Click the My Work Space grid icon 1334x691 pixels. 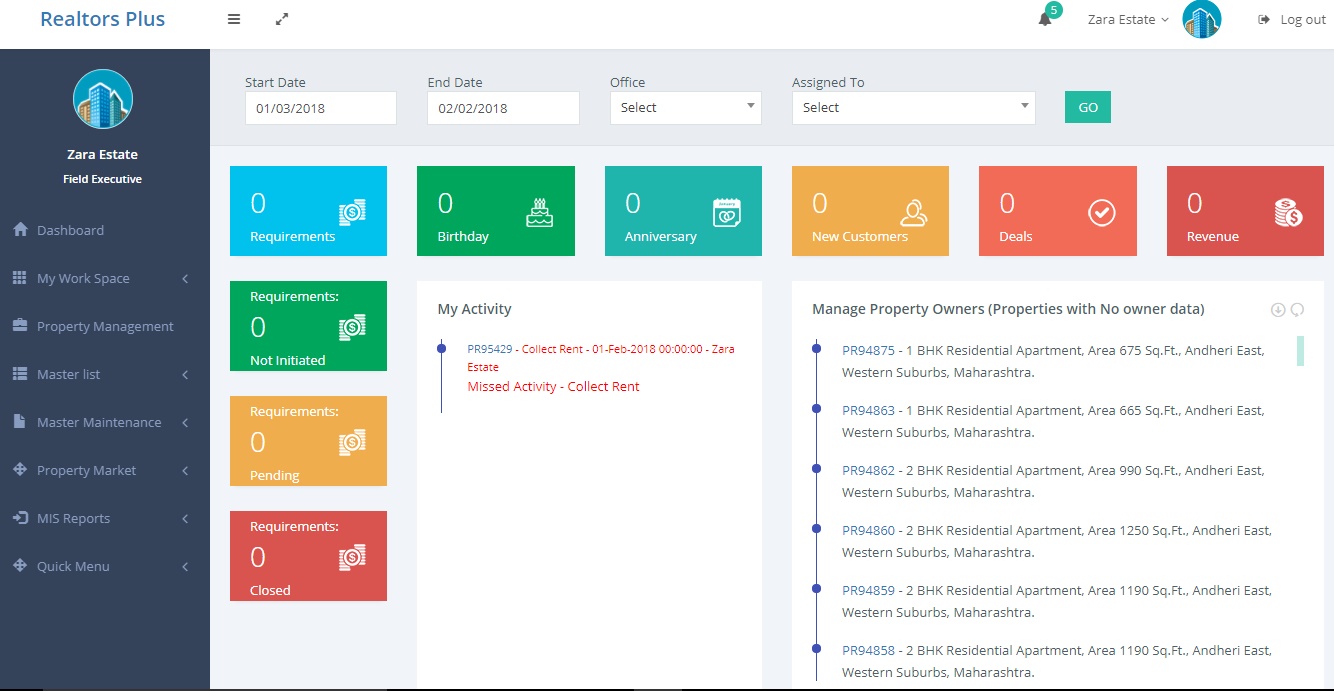pyautogui.click(x=20, y=278)
